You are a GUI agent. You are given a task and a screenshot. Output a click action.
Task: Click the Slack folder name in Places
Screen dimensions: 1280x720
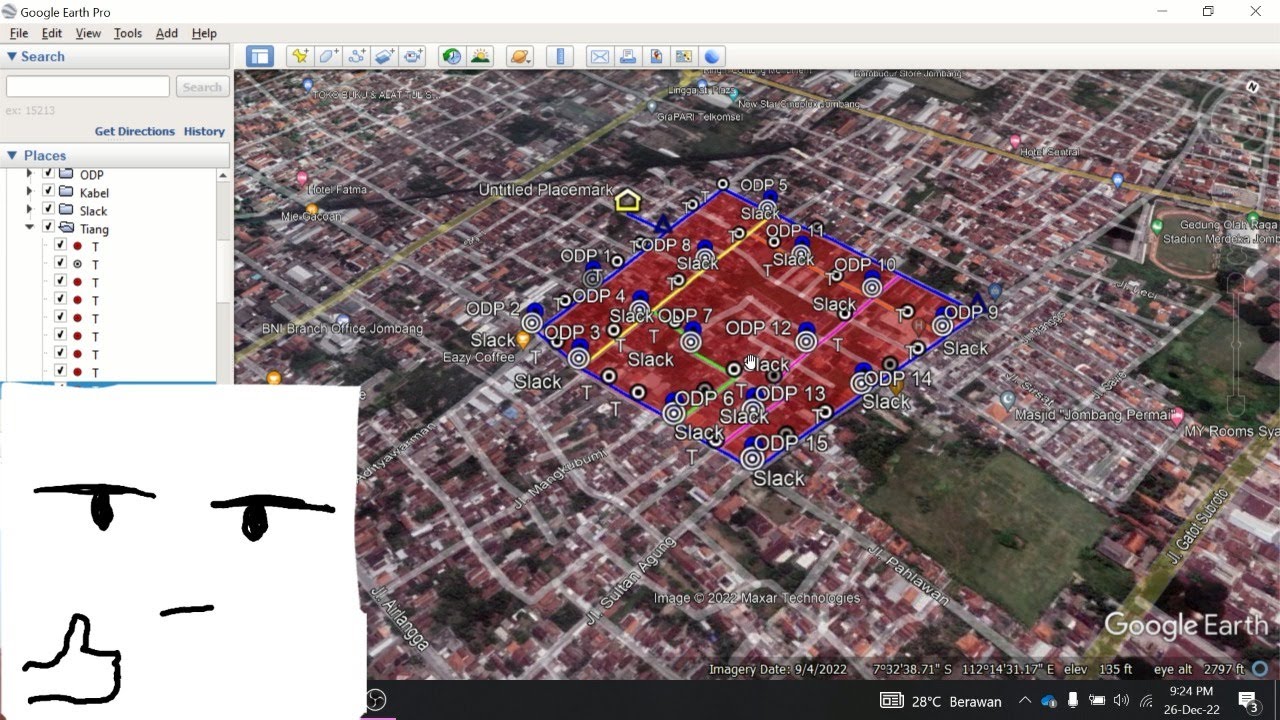coord(93,211)
